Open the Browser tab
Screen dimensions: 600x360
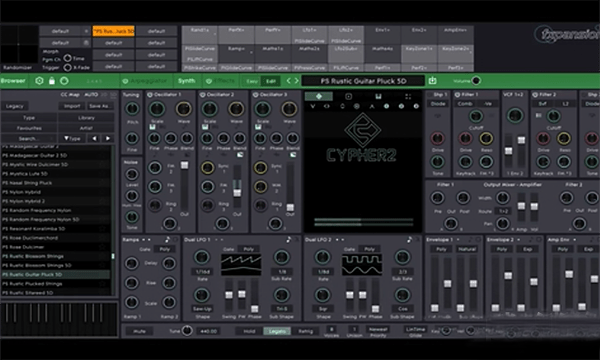coord(13,81)
